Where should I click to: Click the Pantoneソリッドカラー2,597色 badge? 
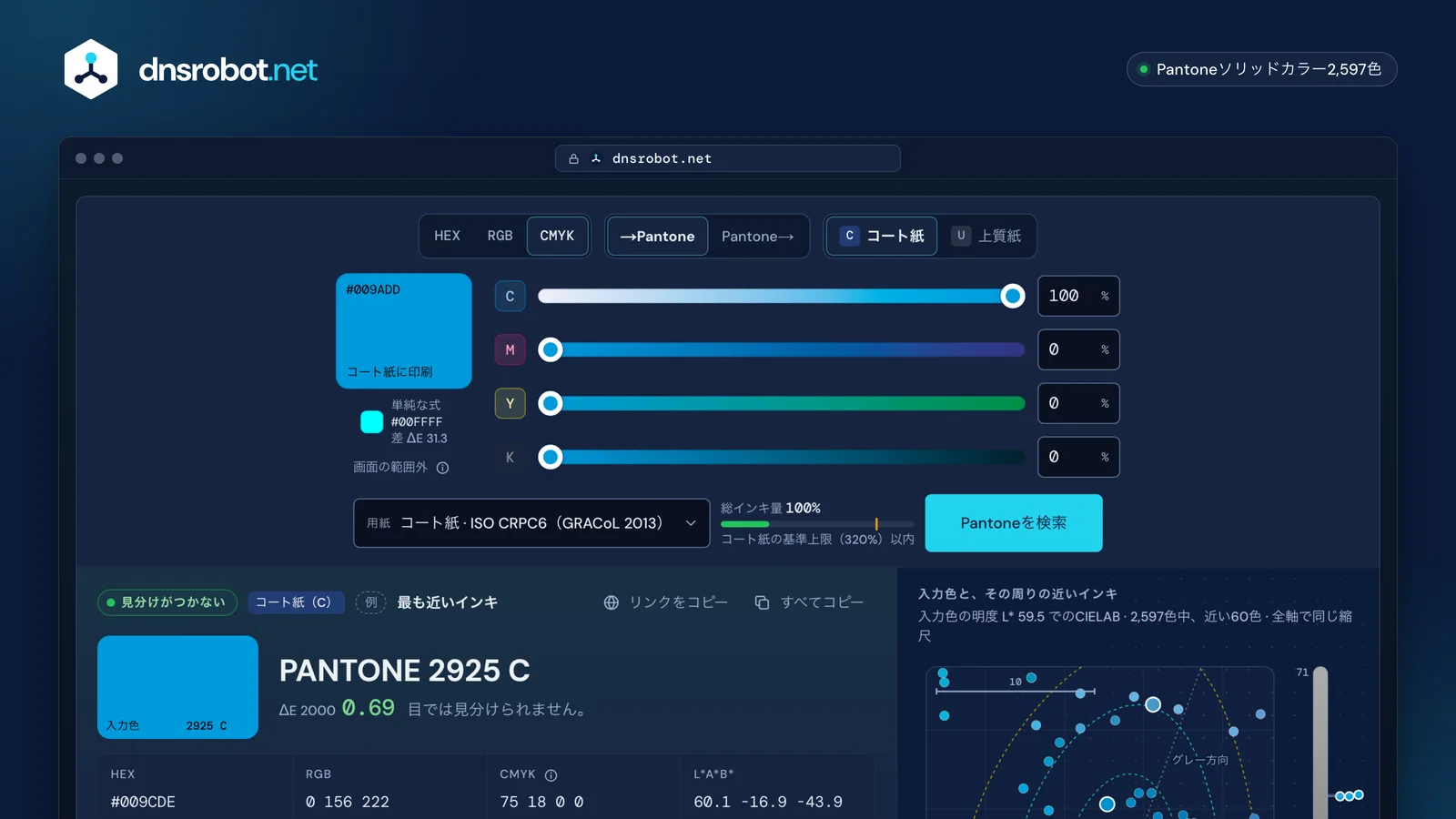pyautogui.click(x=1261, y=69)
